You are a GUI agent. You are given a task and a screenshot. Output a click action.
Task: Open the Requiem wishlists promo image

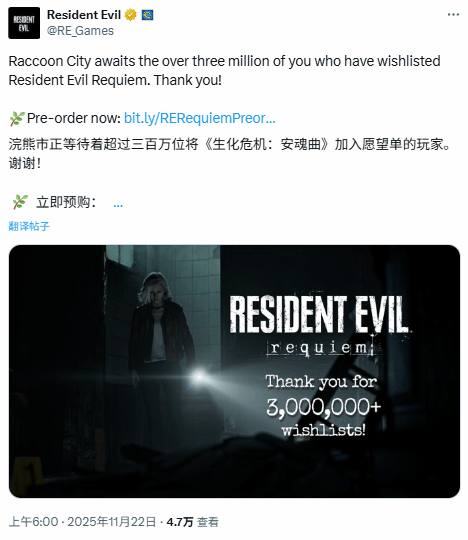click(234, 371)
